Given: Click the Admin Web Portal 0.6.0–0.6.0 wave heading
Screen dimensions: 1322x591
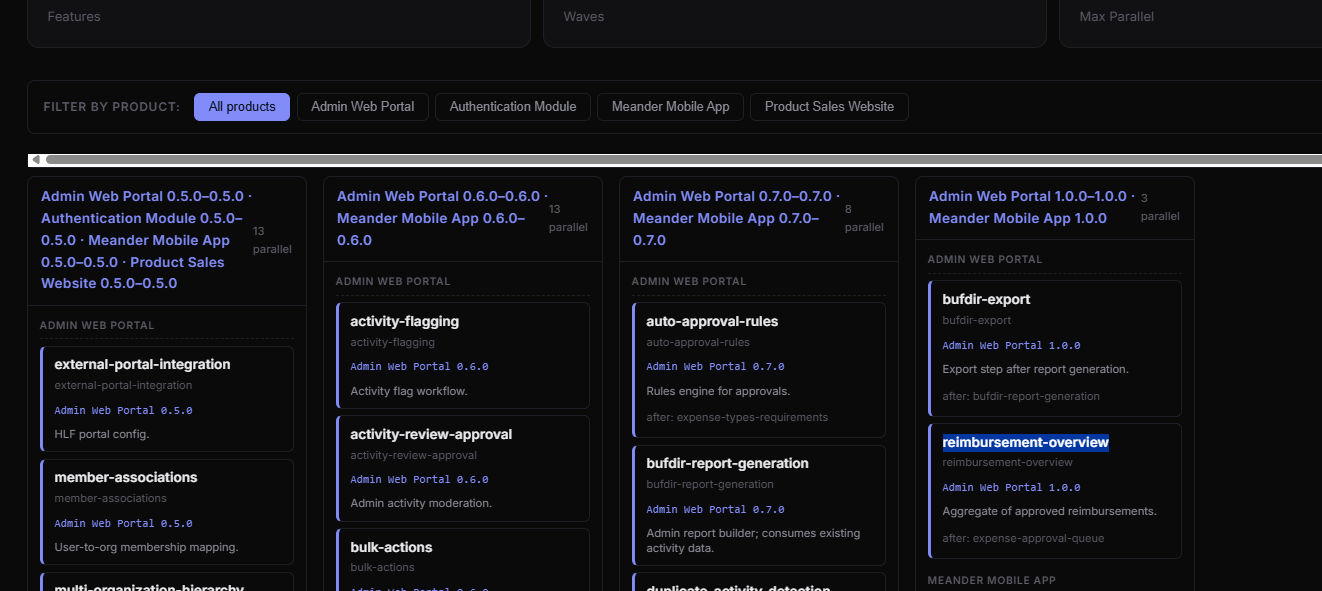Looking at the screenshot, I should (x=441, y=218).
